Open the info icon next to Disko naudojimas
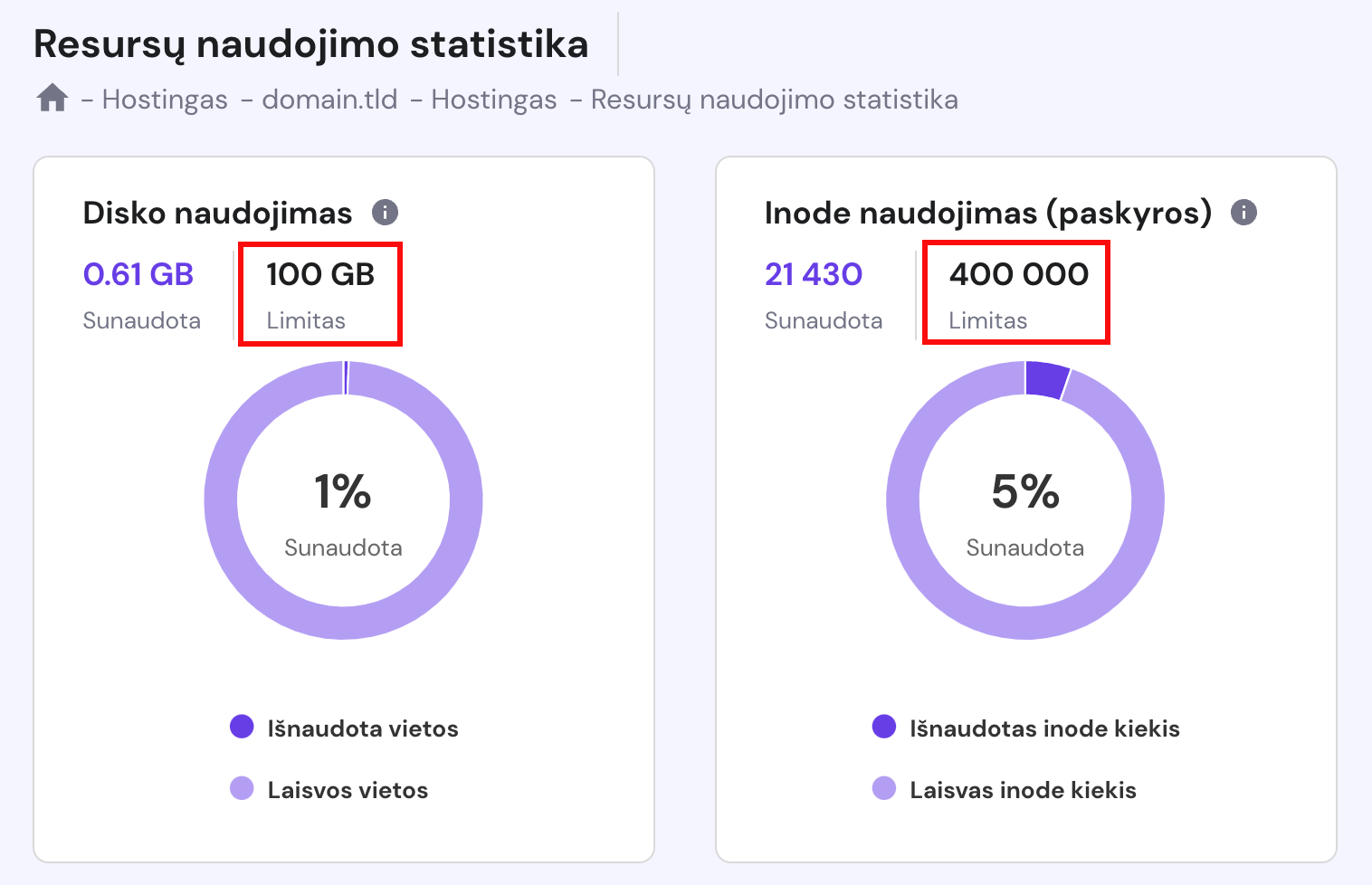 386,213
